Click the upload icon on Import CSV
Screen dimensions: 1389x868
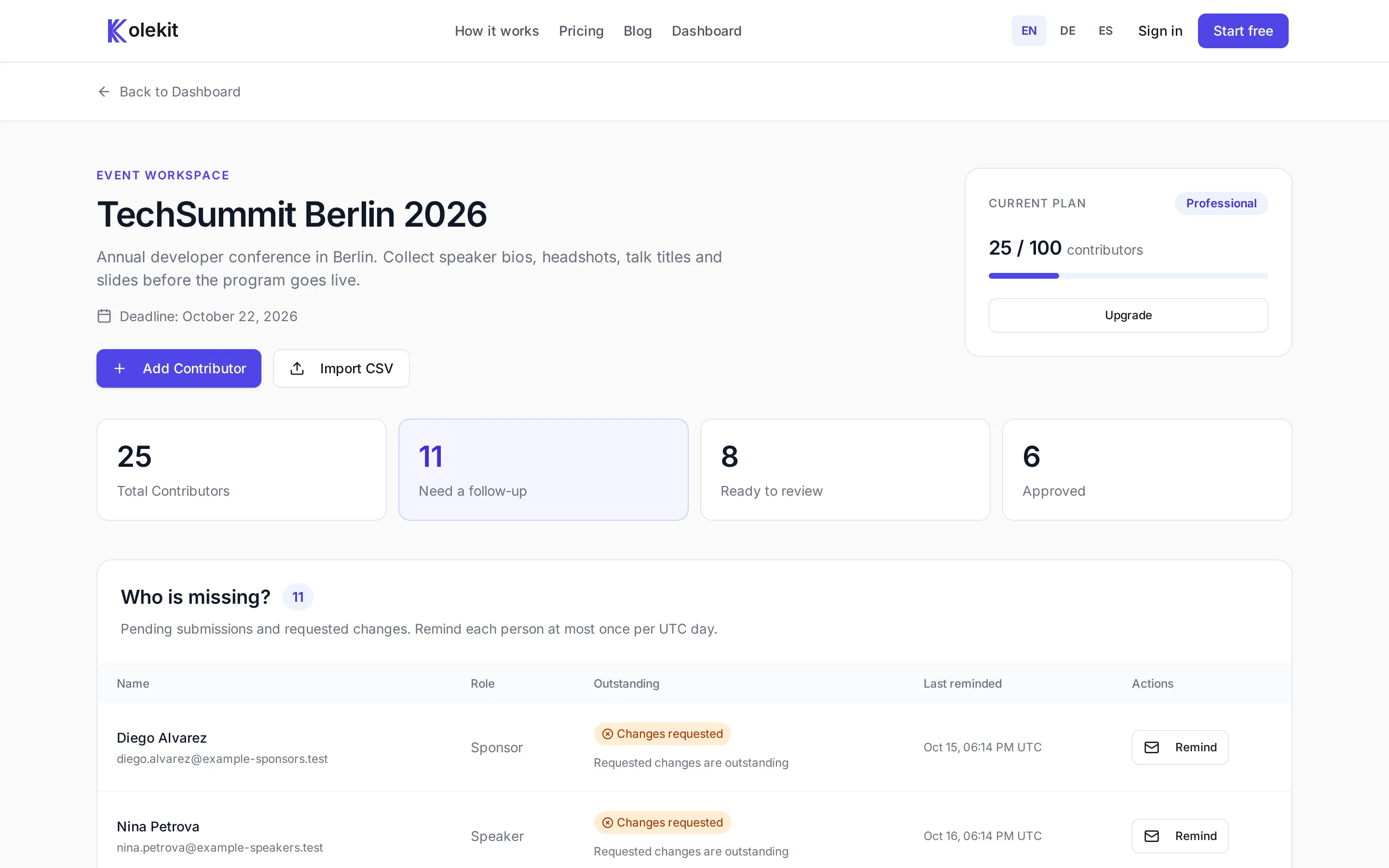pos(297,368)
